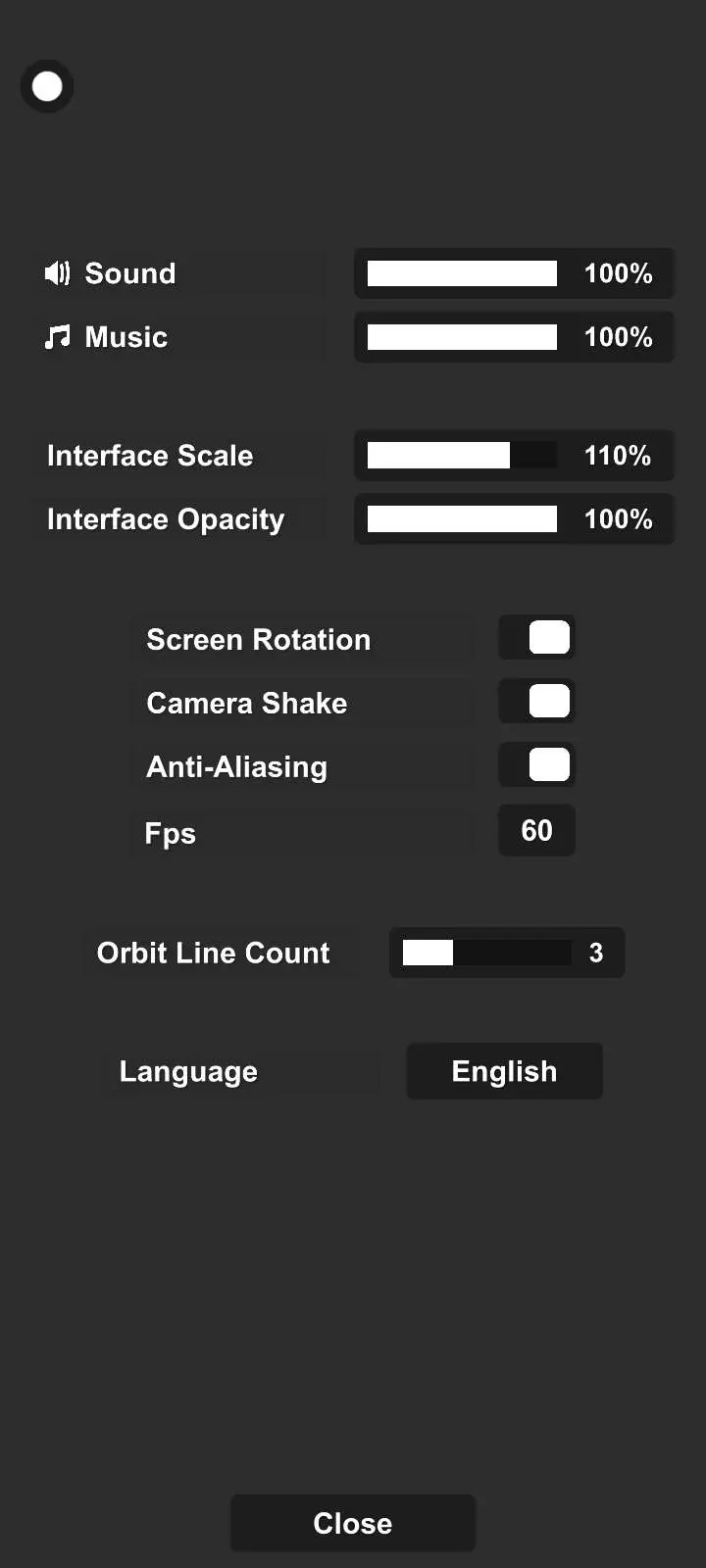
Task: Click the Interface Scale slider
Action: tap(462, 456)
